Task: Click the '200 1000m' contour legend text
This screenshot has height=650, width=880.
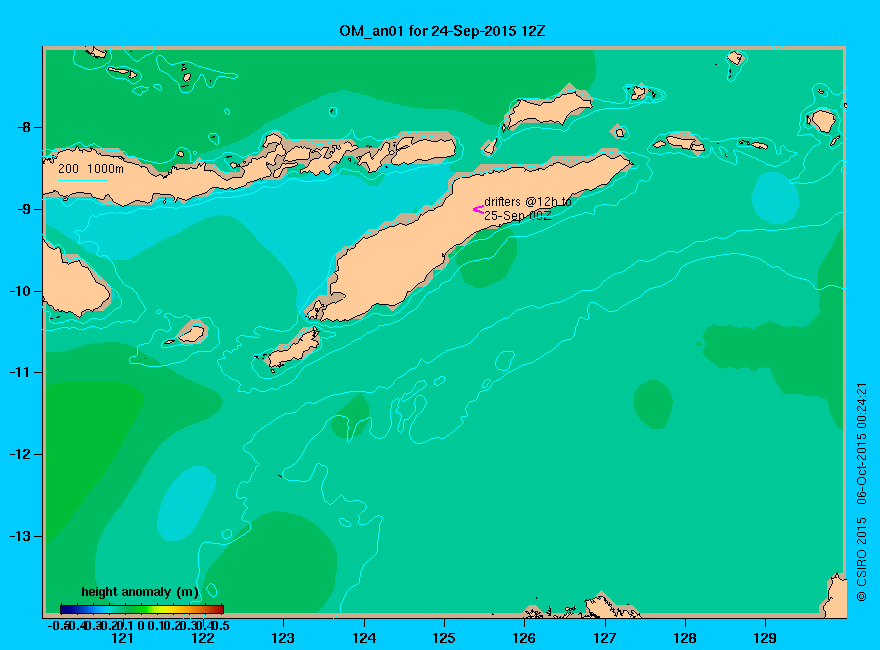Action: [x=91, y=168]
